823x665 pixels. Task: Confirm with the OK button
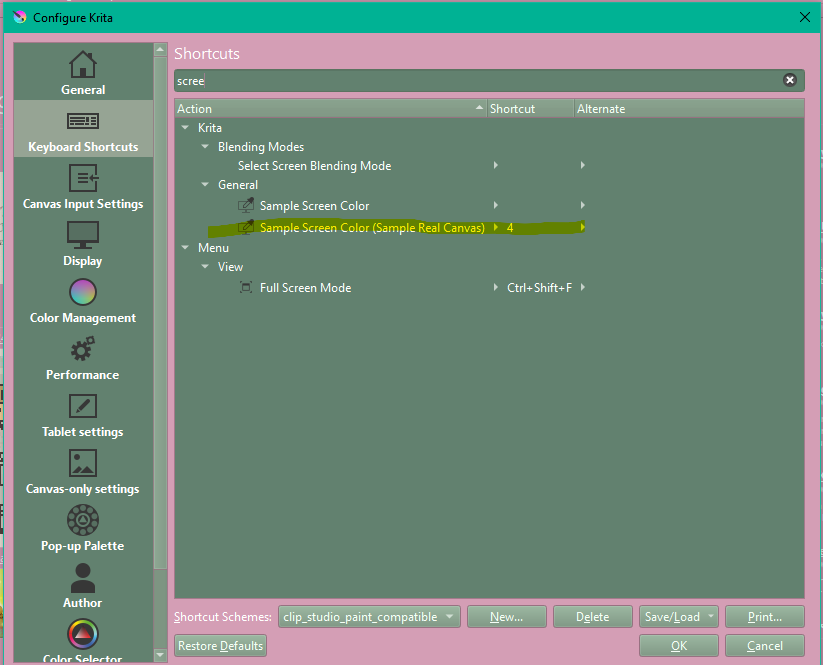point(679,646)
